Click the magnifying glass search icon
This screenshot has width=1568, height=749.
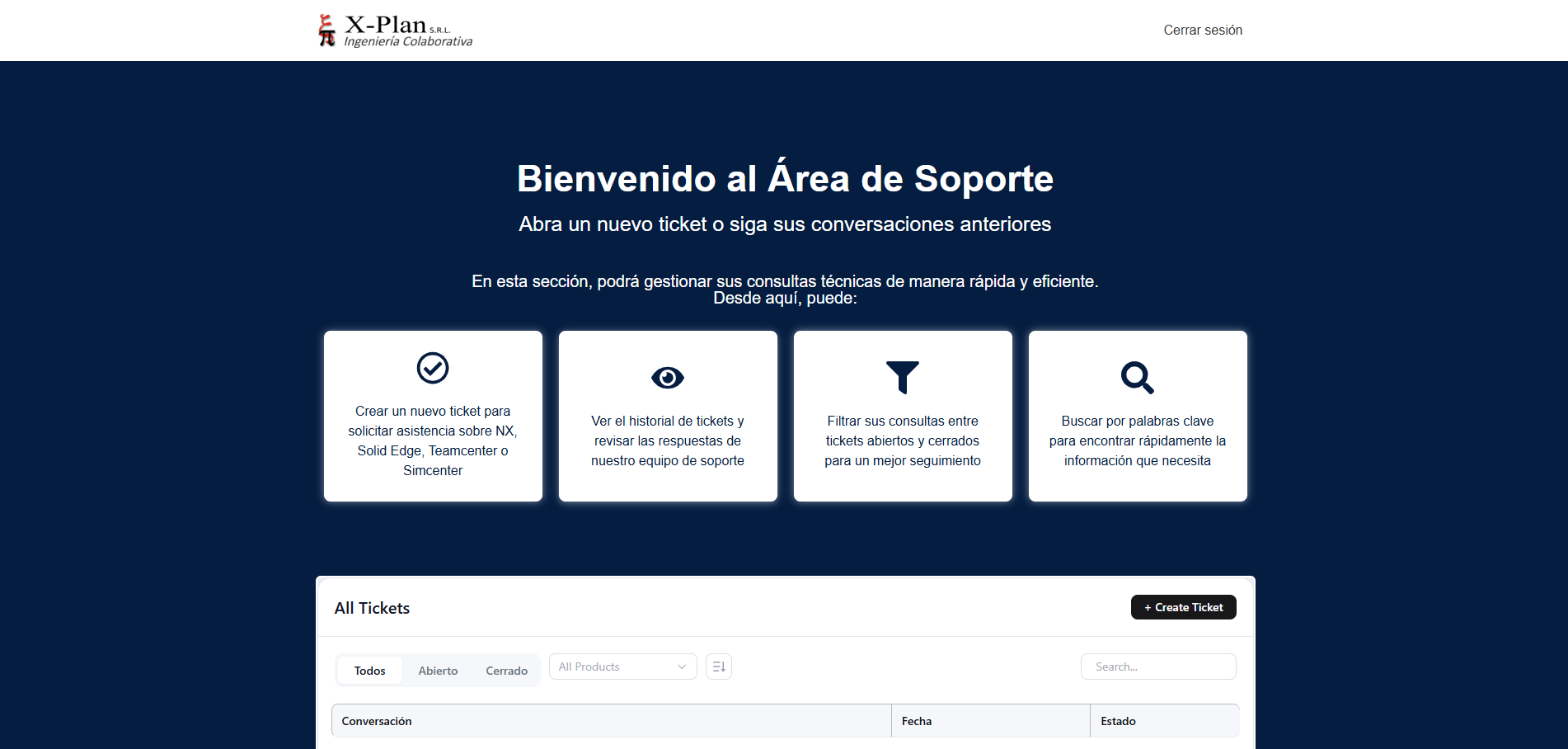(1137, 378)
